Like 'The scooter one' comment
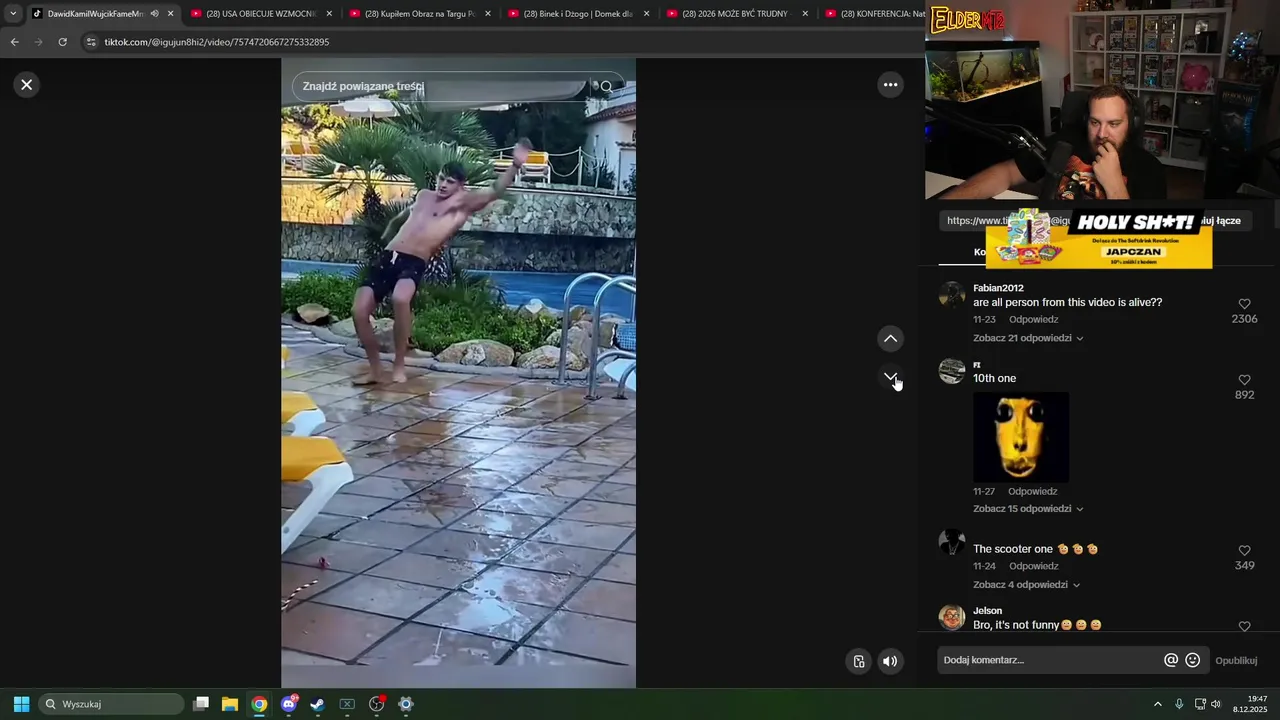The width and height of the screenshot is (1280, 720). [1244, 551]
